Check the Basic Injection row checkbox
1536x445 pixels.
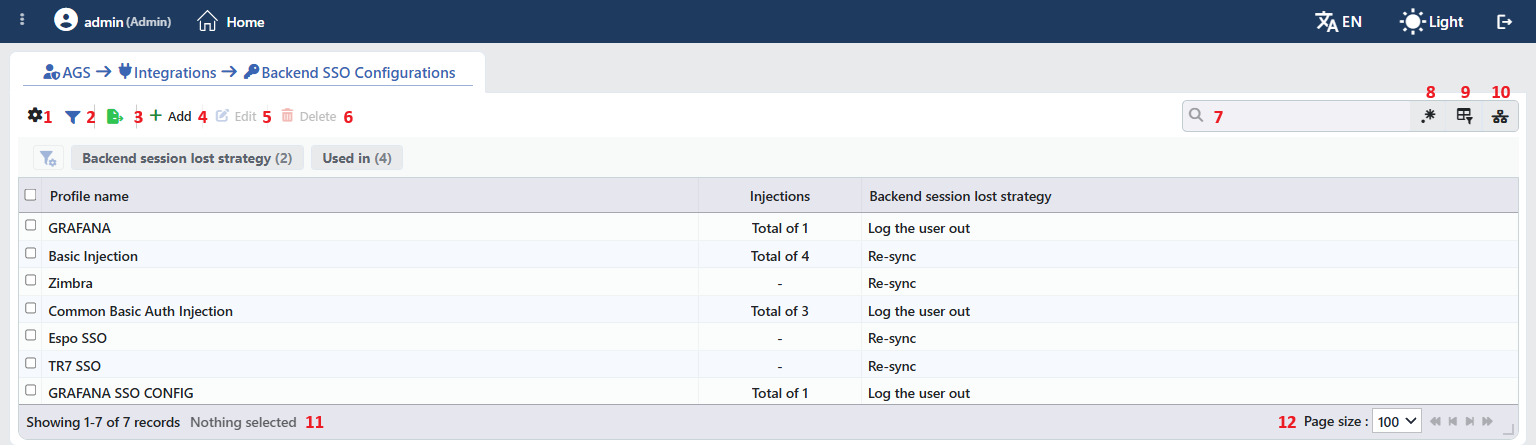pos(31,254)
